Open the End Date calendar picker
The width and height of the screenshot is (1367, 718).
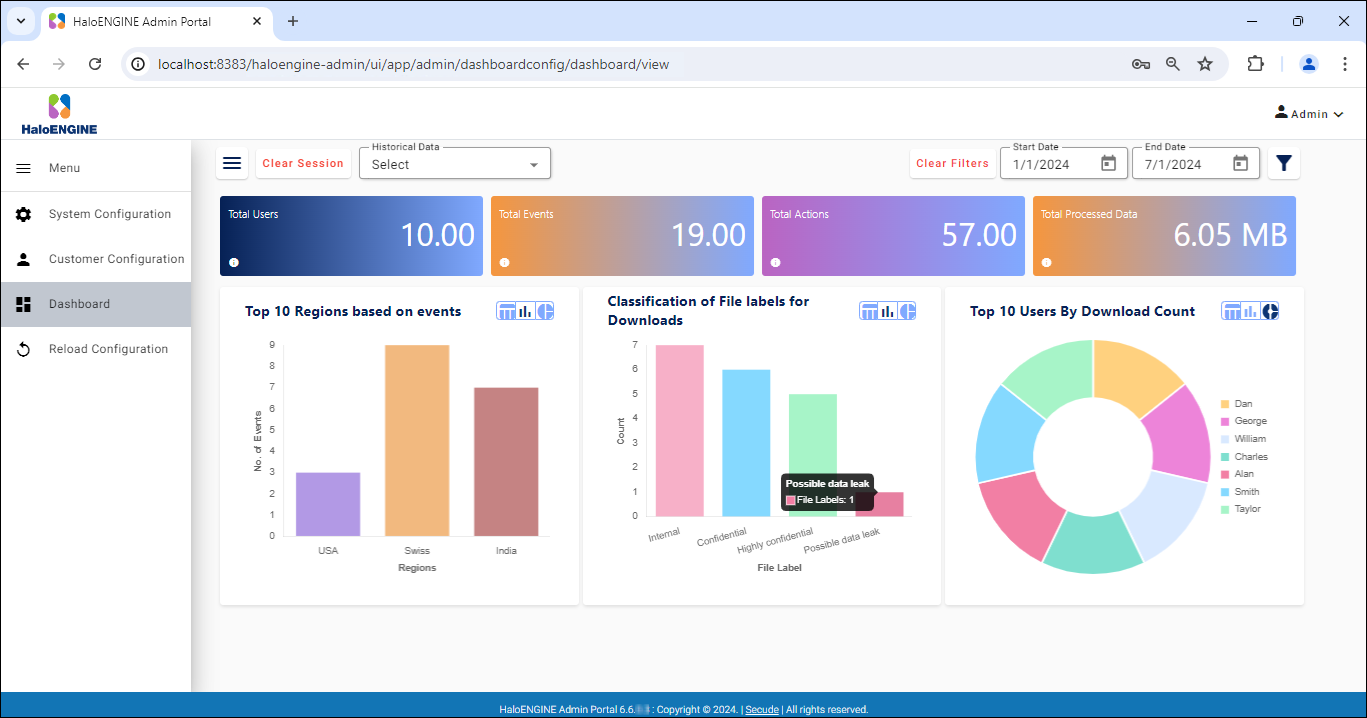[1240, 164]
